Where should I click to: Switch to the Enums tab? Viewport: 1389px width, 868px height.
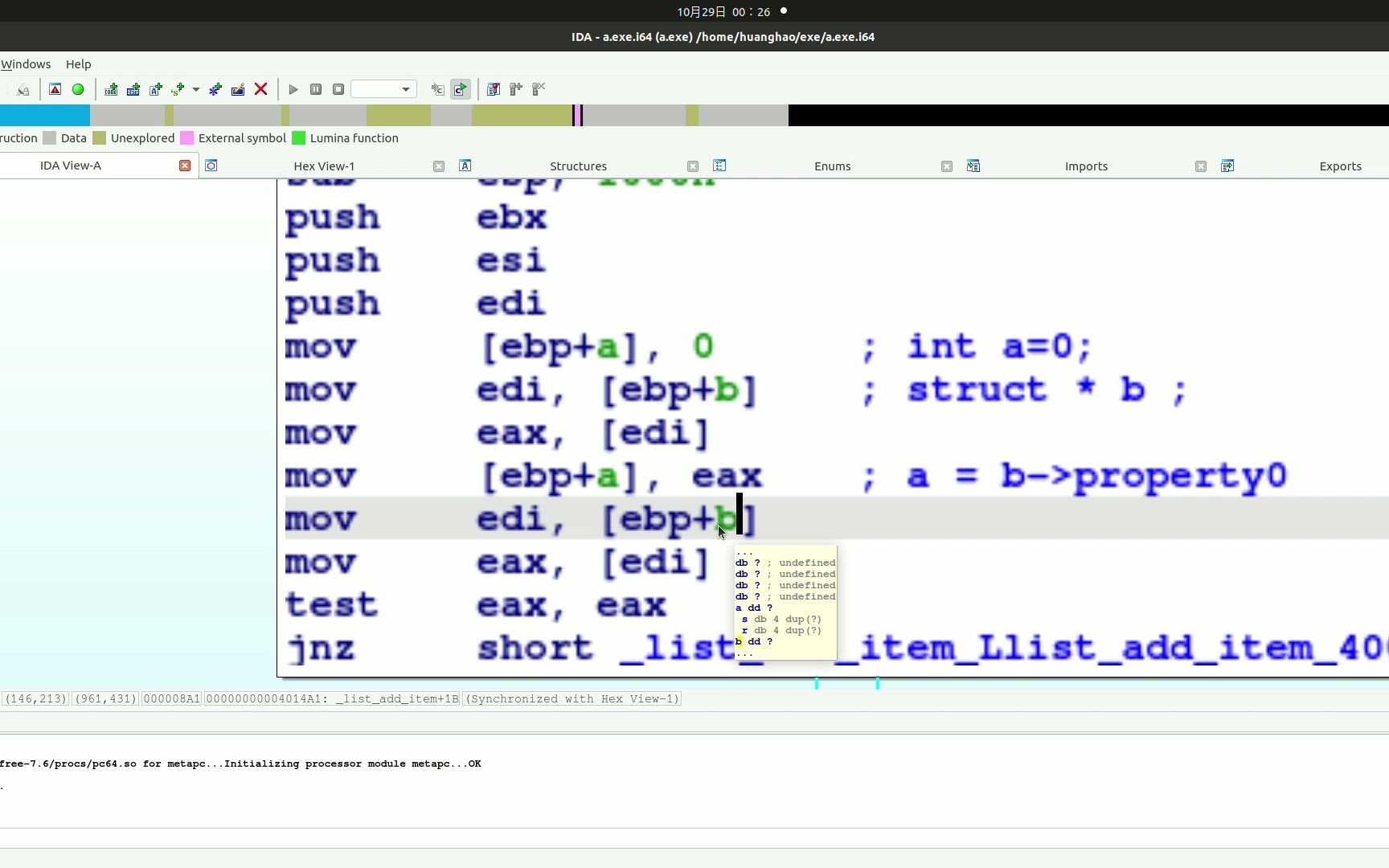[x=833, y=166]
